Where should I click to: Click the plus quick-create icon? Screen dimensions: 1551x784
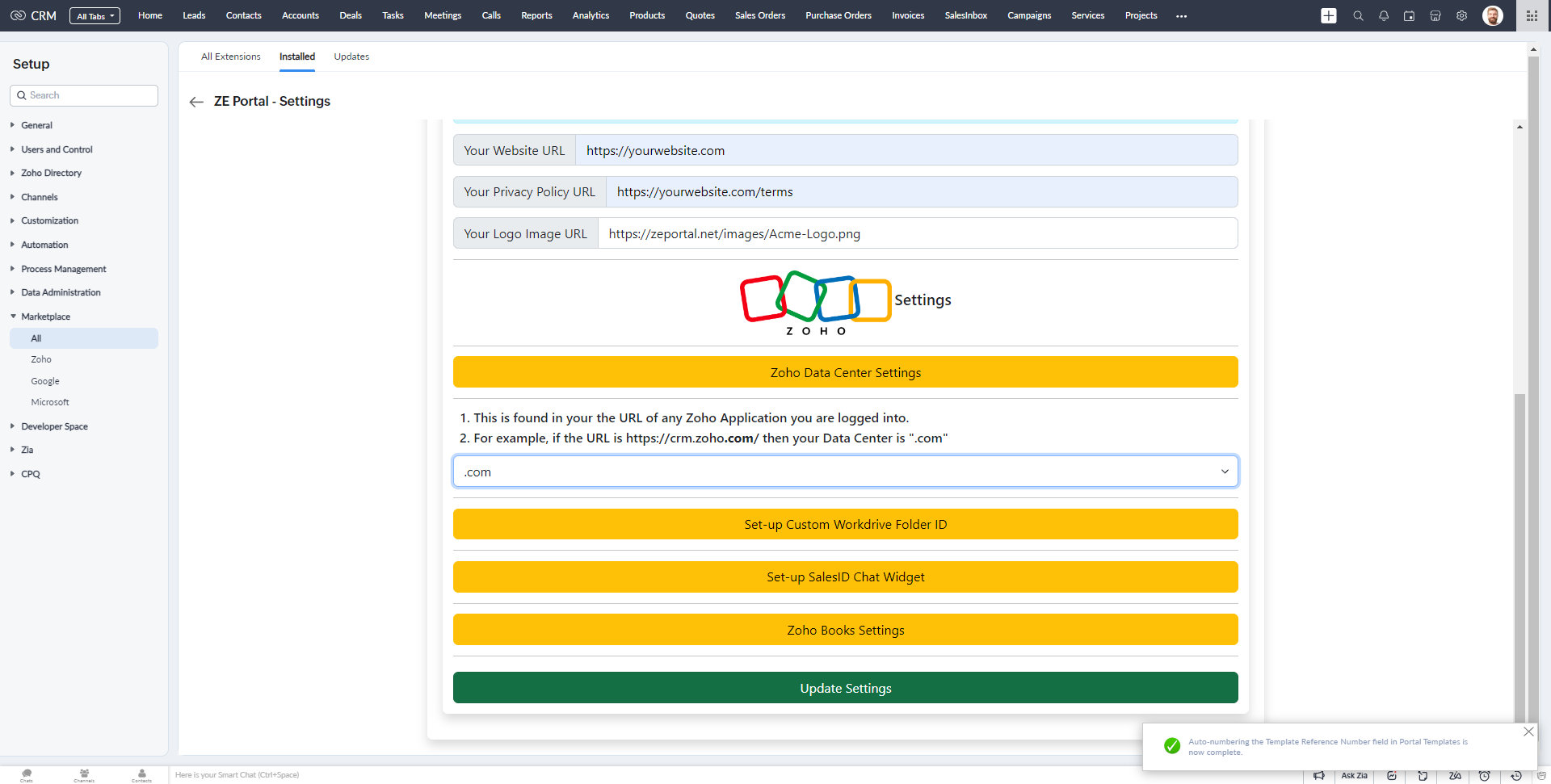tap(1329, 16)
